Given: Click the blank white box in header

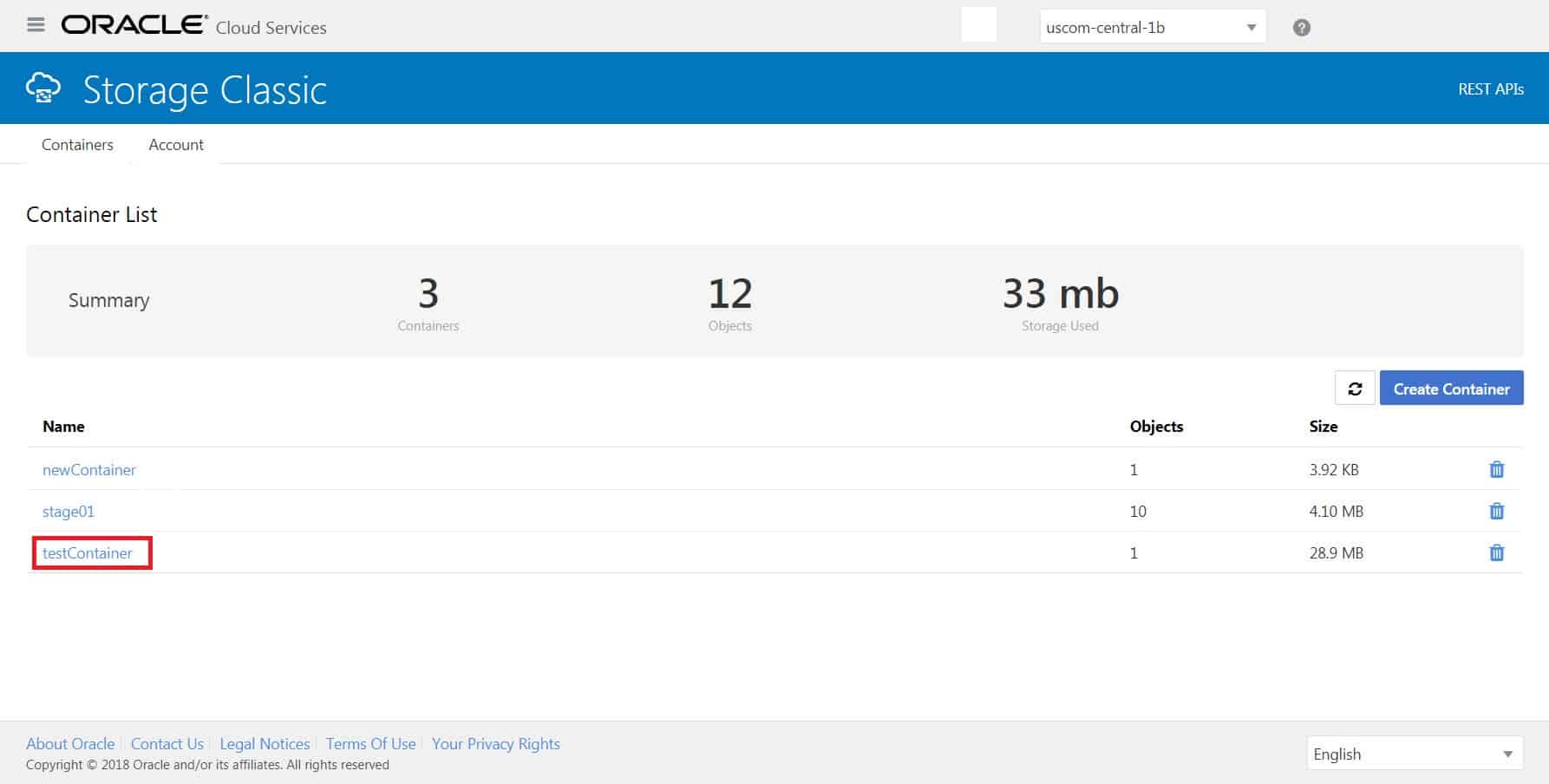Looking at the screenshot, I should (x=978, y=24).
